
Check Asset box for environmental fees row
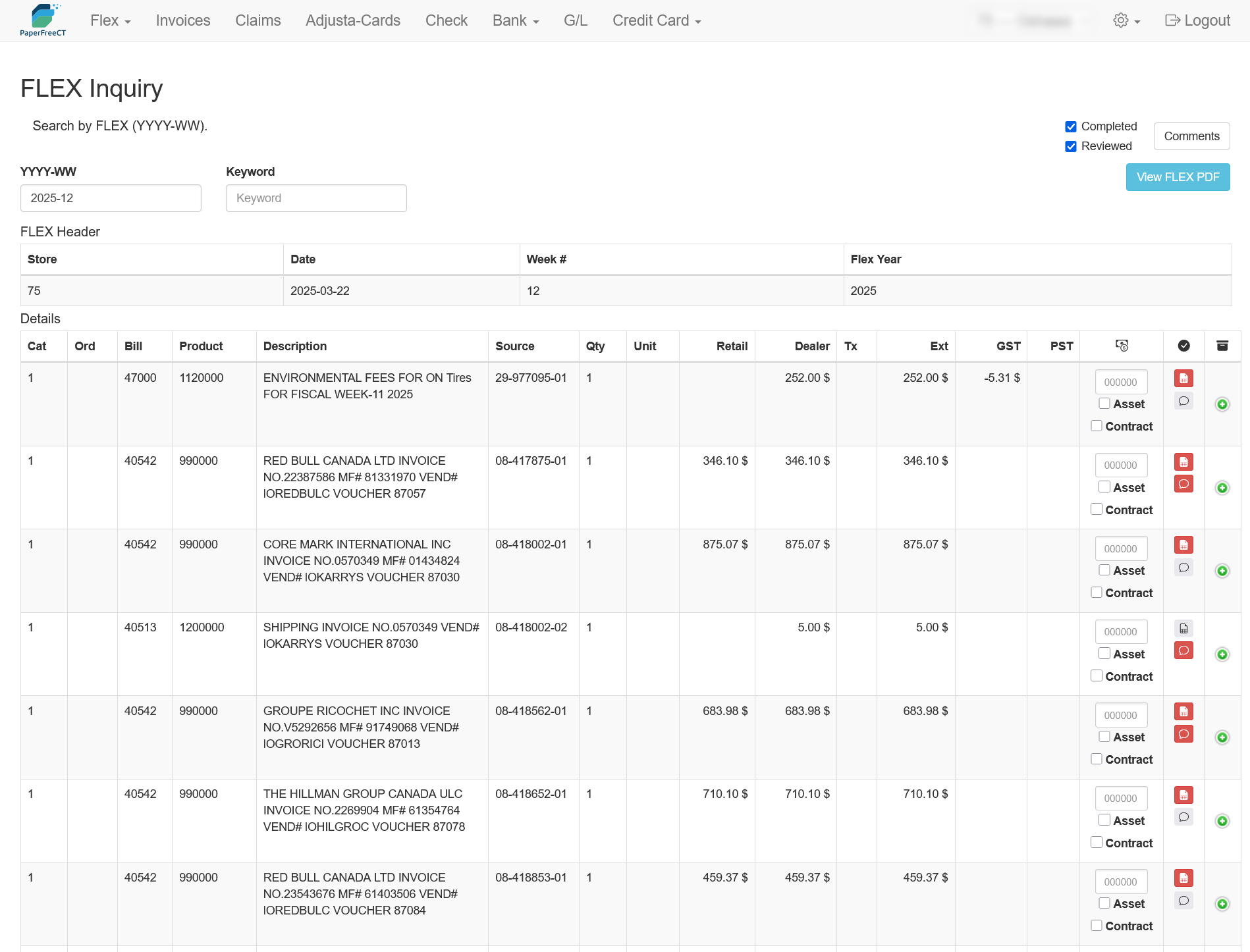click(1104, 404)
